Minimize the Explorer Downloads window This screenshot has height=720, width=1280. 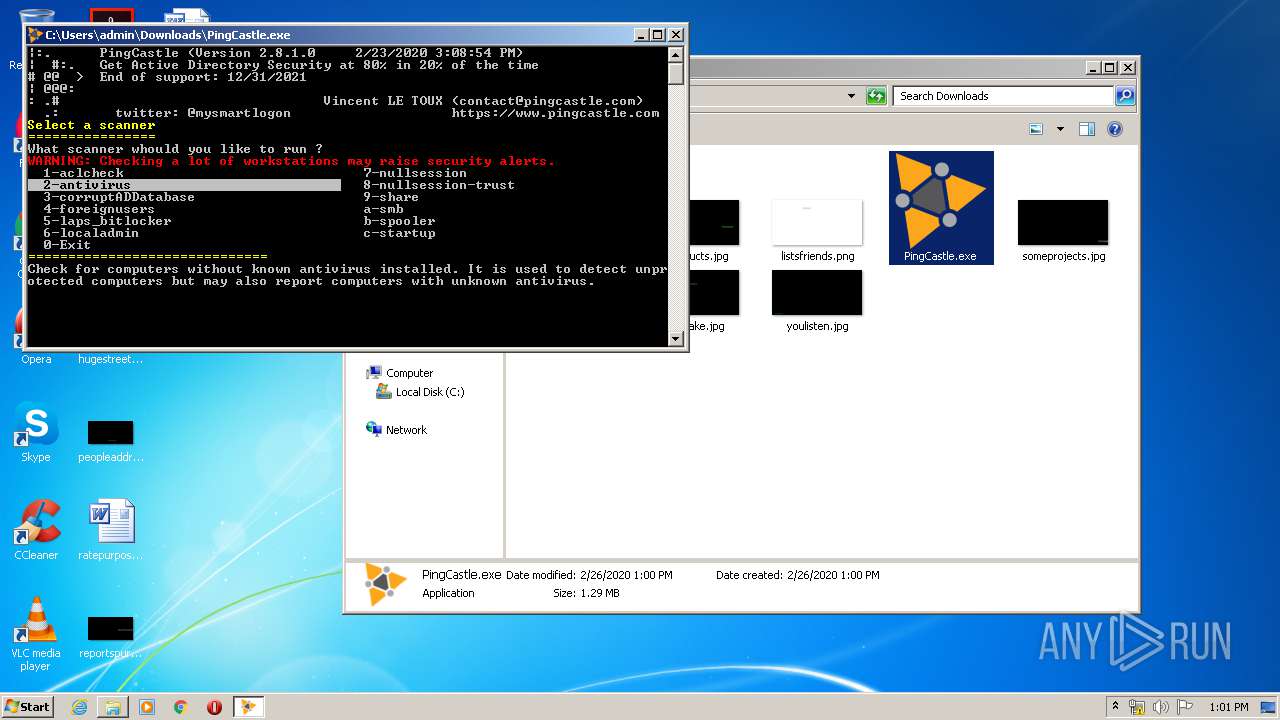[1093, 68]
